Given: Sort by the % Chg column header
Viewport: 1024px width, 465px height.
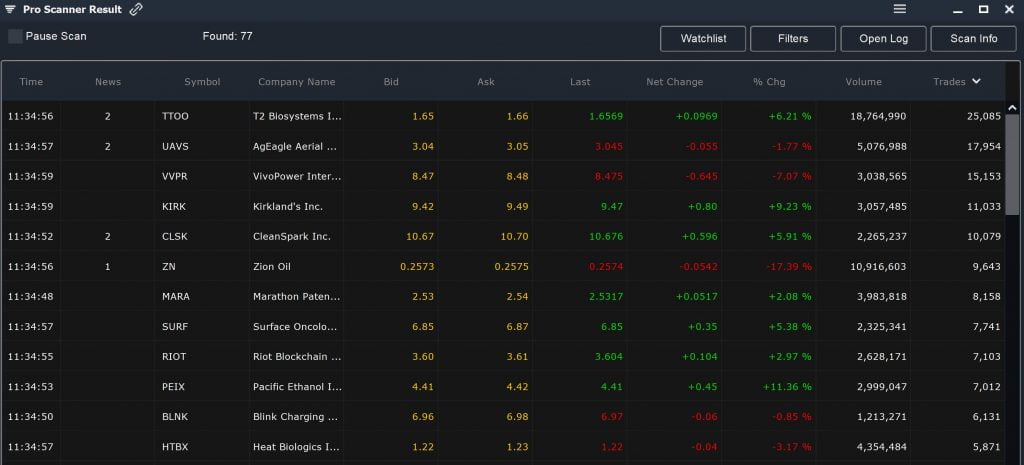Looking at the screenshot, I should tap(769, 82).
